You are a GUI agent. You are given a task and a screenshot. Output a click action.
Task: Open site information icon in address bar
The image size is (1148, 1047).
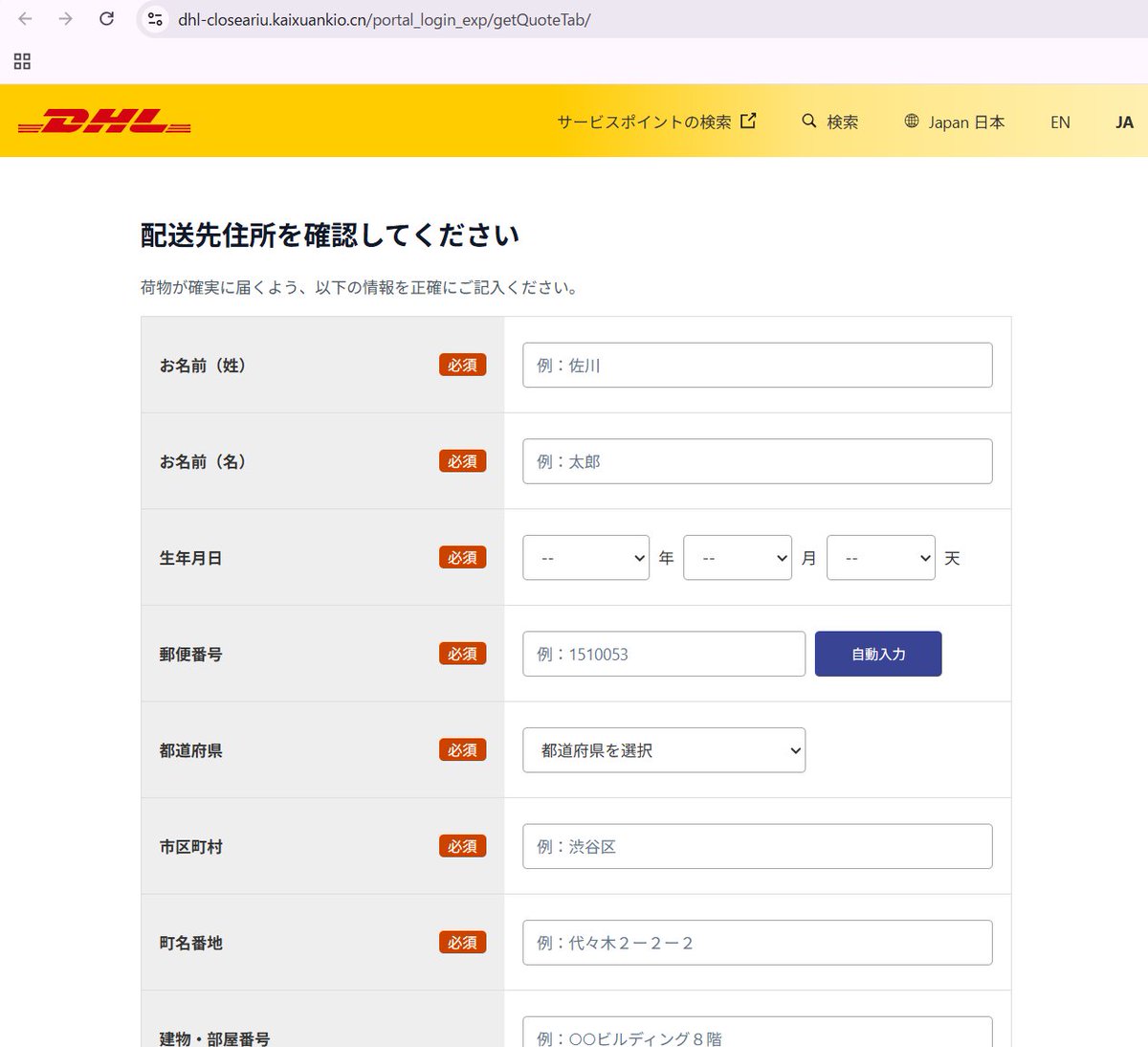click(x=155, y=19)
